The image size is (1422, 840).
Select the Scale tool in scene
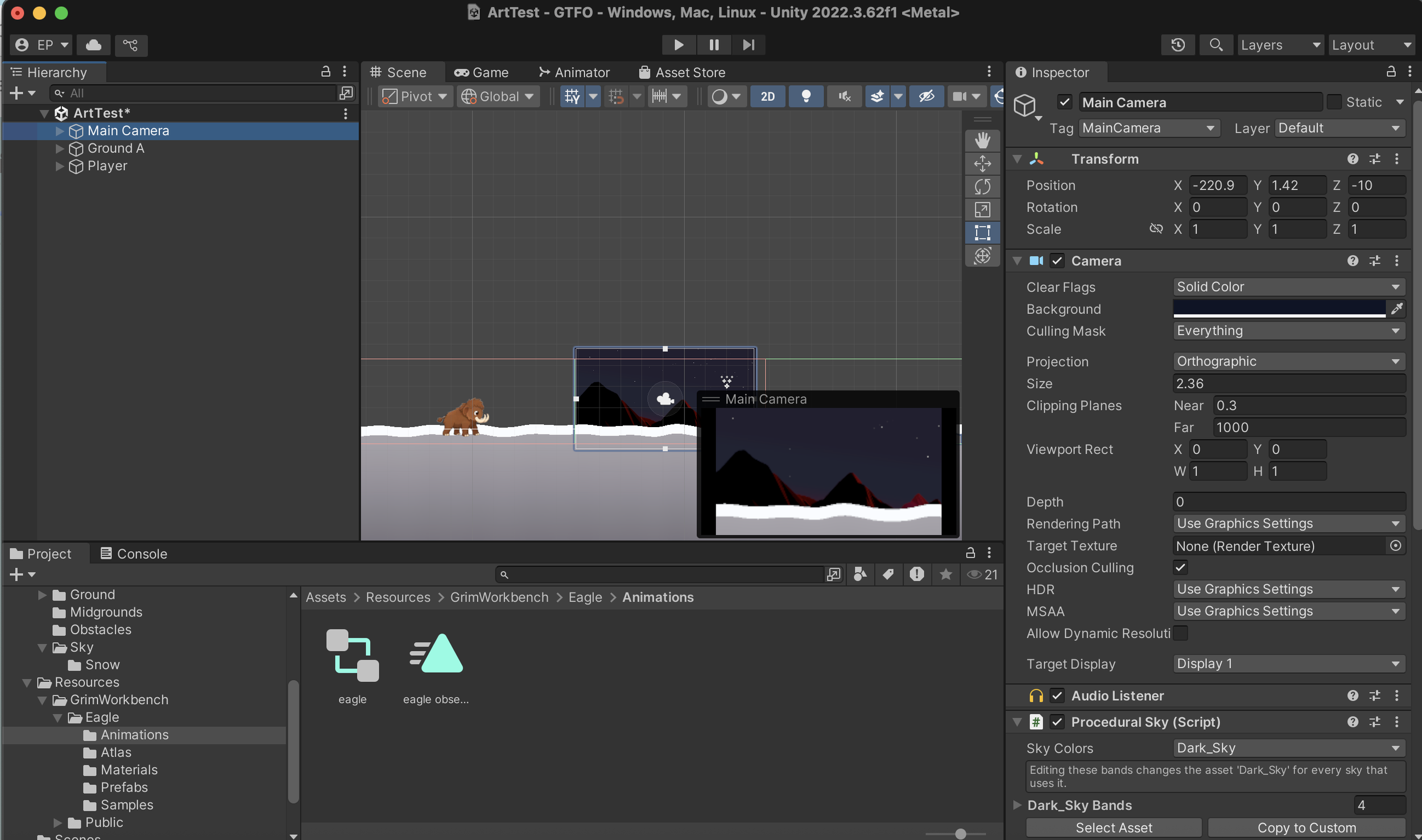point(982,210)
